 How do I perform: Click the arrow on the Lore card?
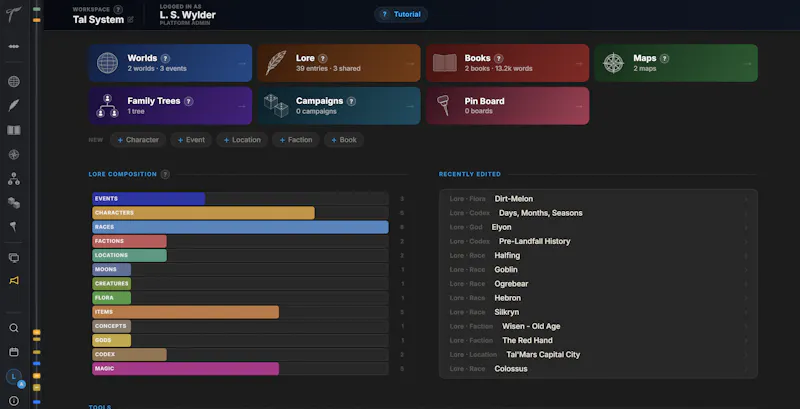pos(410,64)
